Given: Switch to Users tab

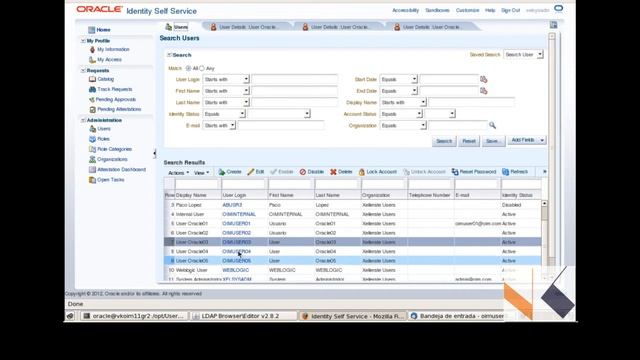Looking at the screenshot, I should pyautogui.click(x=177, y=27).
